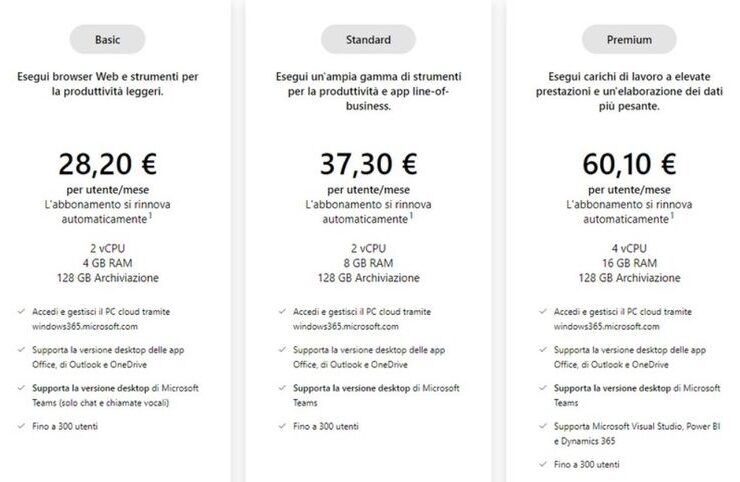Screen dimensions: 740x482
Task: Click checkmark beside Standard's Microsoft Teams feature
Action: click(283, 387)
